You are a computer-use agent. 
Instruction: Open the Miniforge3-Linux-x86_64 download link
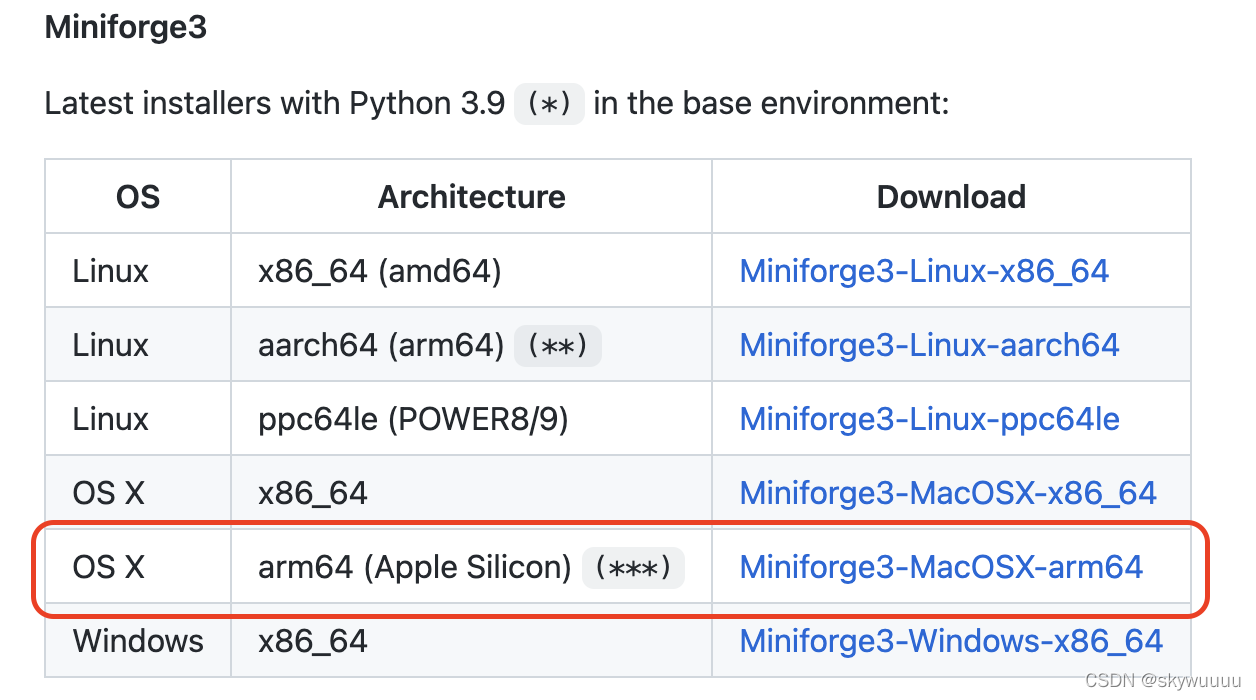click(x=924, y=271)
